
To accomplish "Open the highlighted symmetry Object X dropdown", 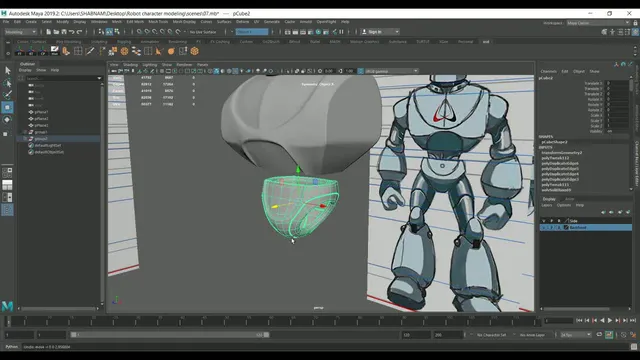I will 252,32.
